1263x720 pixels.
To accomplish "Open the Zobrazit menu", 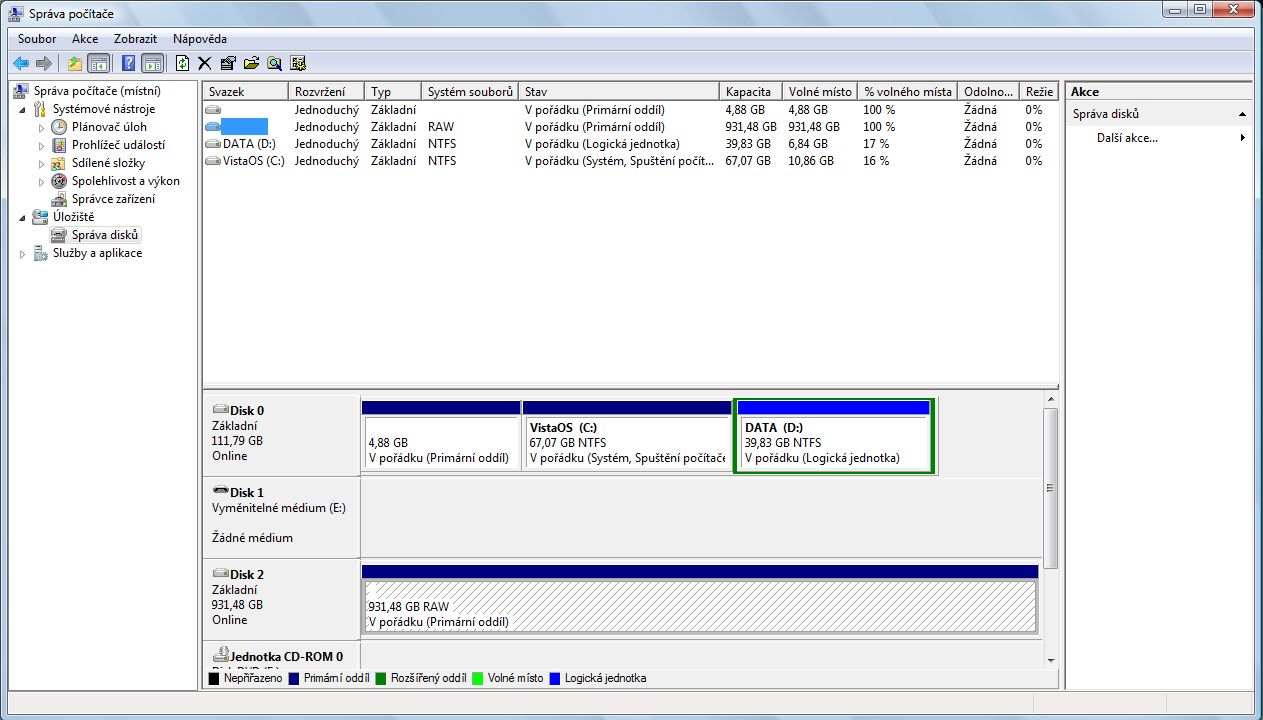I will coord(135,39).
